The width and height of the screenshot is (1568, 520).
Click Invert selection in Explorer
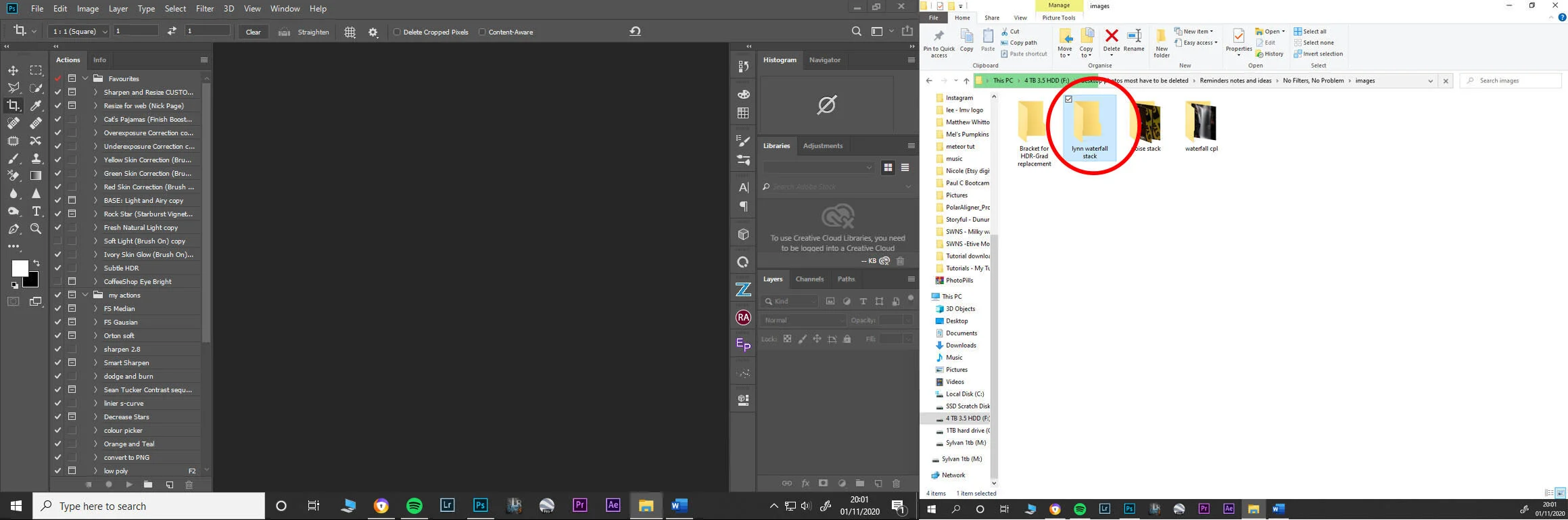tap(1318, 54)
